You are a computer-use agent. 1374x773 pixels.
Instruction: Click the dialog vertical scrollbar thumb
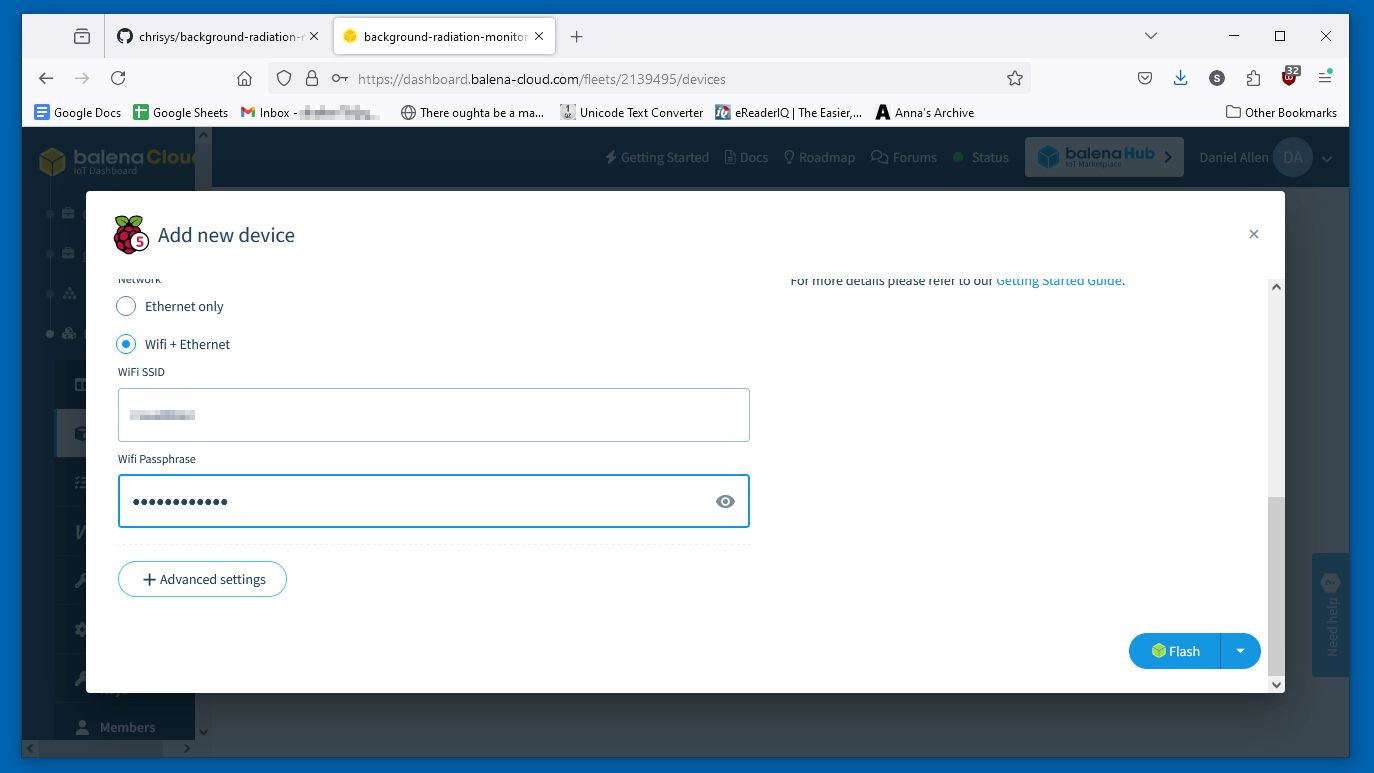click(x=1275, y=585)
